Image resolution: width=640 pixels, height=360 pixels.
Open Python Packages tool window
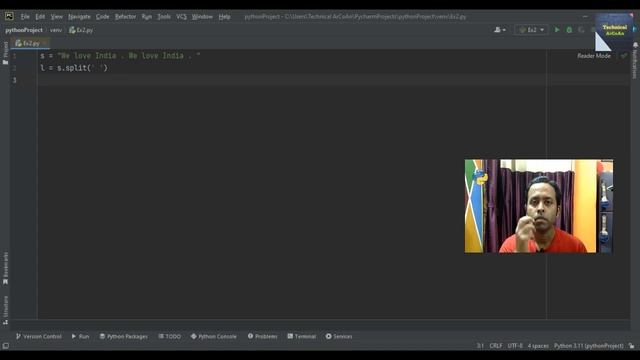click(x=124, y=336)
